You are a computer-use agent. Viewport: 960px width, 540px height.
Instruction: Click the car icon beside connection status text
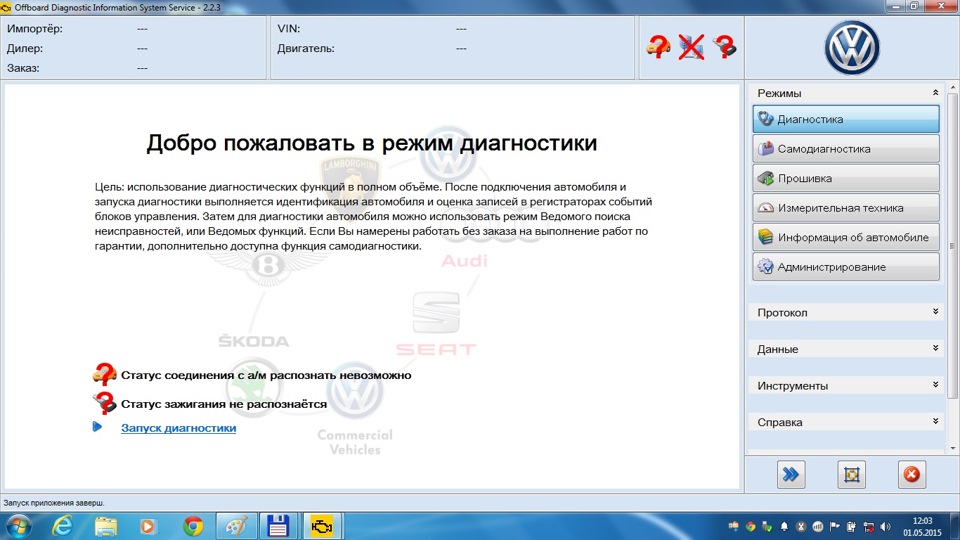pyautogui.click(x=105, y=374)
